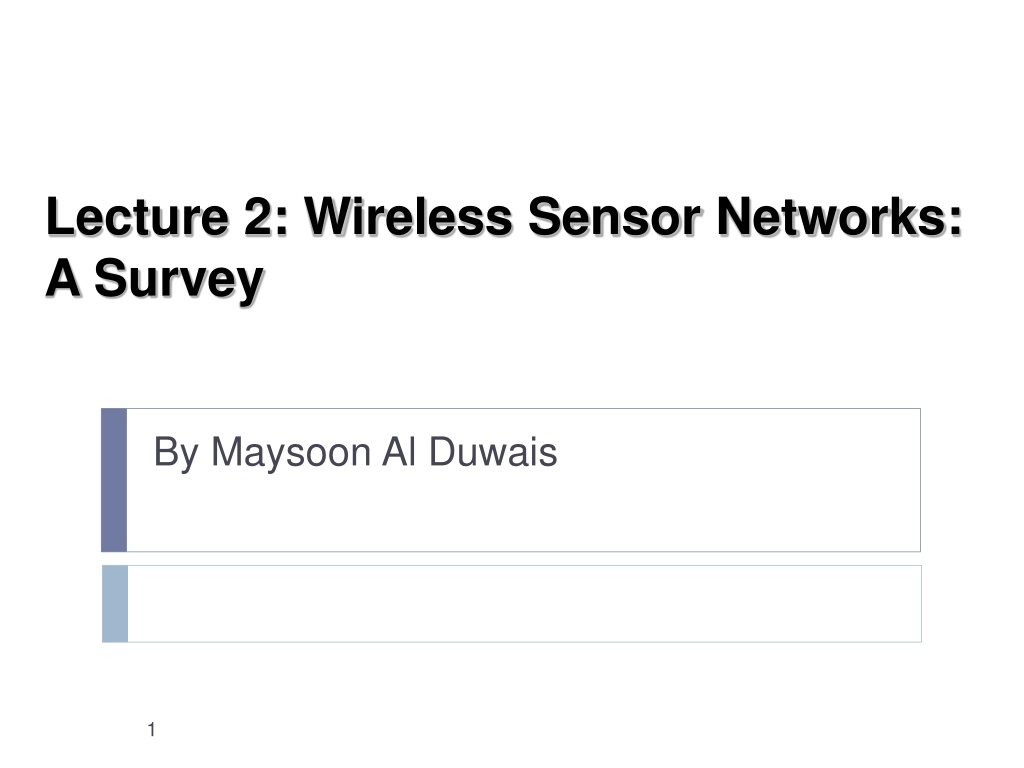The image size is (1024, 768).
Task: Click the surname "Duwais" in the subtitle
Action: [493, 451]
